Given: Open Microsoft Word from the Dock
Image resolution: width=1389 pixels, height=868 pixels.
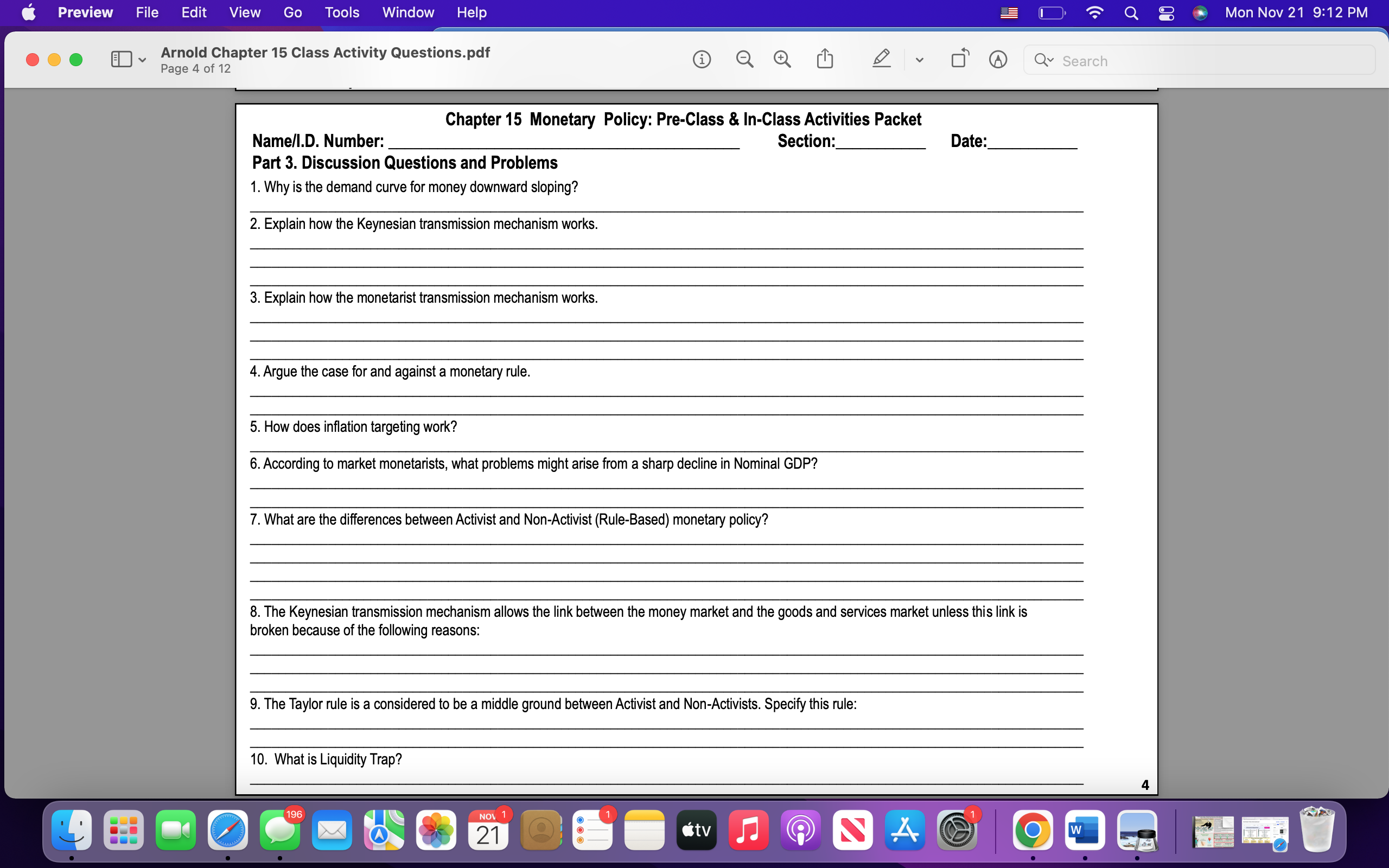Looking at the screenshot, I should coord(1084,830).
